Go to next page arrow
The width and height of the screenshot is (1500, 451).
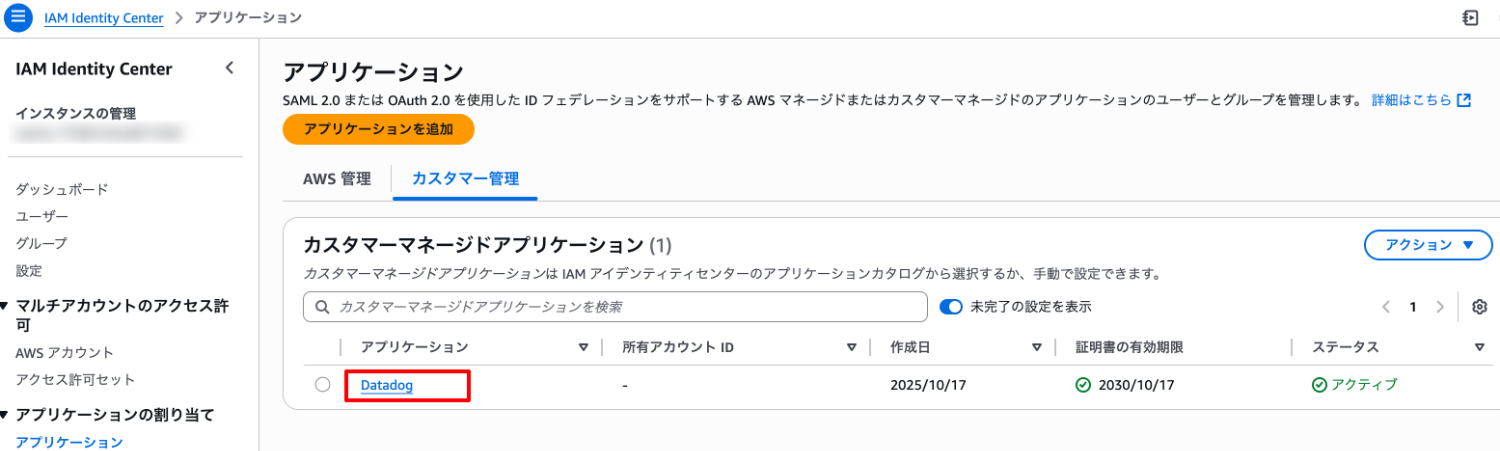[x=1440, y=307]
